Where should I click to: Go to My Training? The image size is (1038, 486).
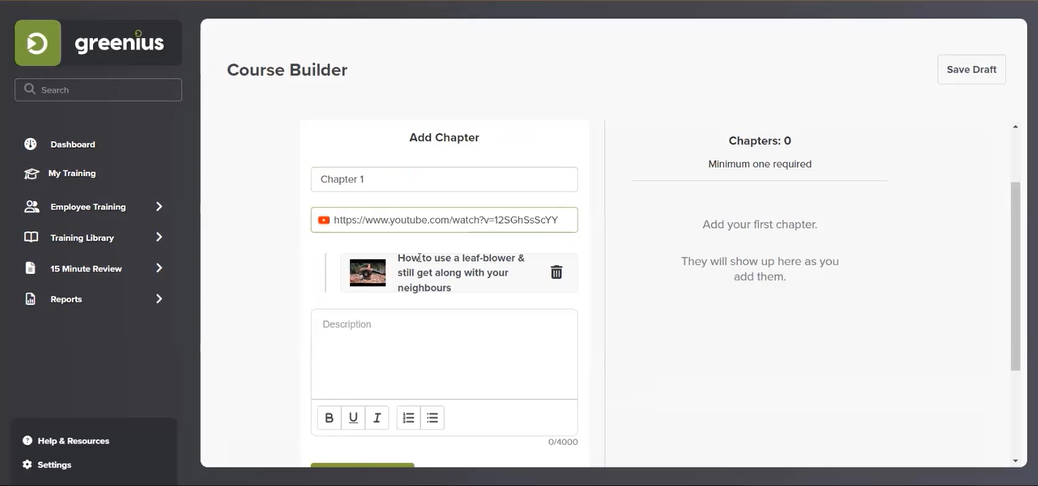point(72,173)
